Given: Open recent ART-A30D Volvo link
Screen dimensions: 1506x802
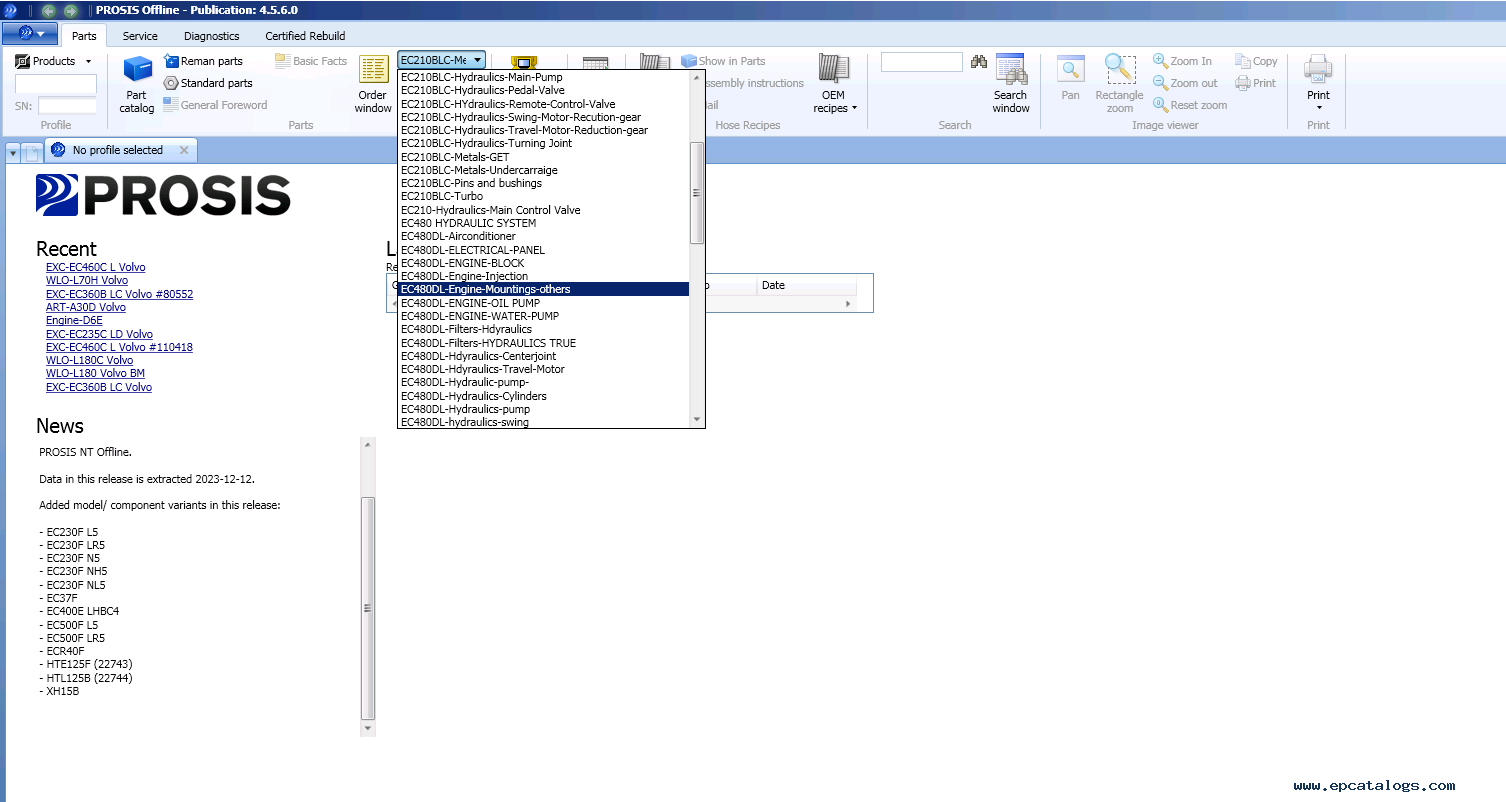Looking at the screenshot, I should (x=86, y=307).
